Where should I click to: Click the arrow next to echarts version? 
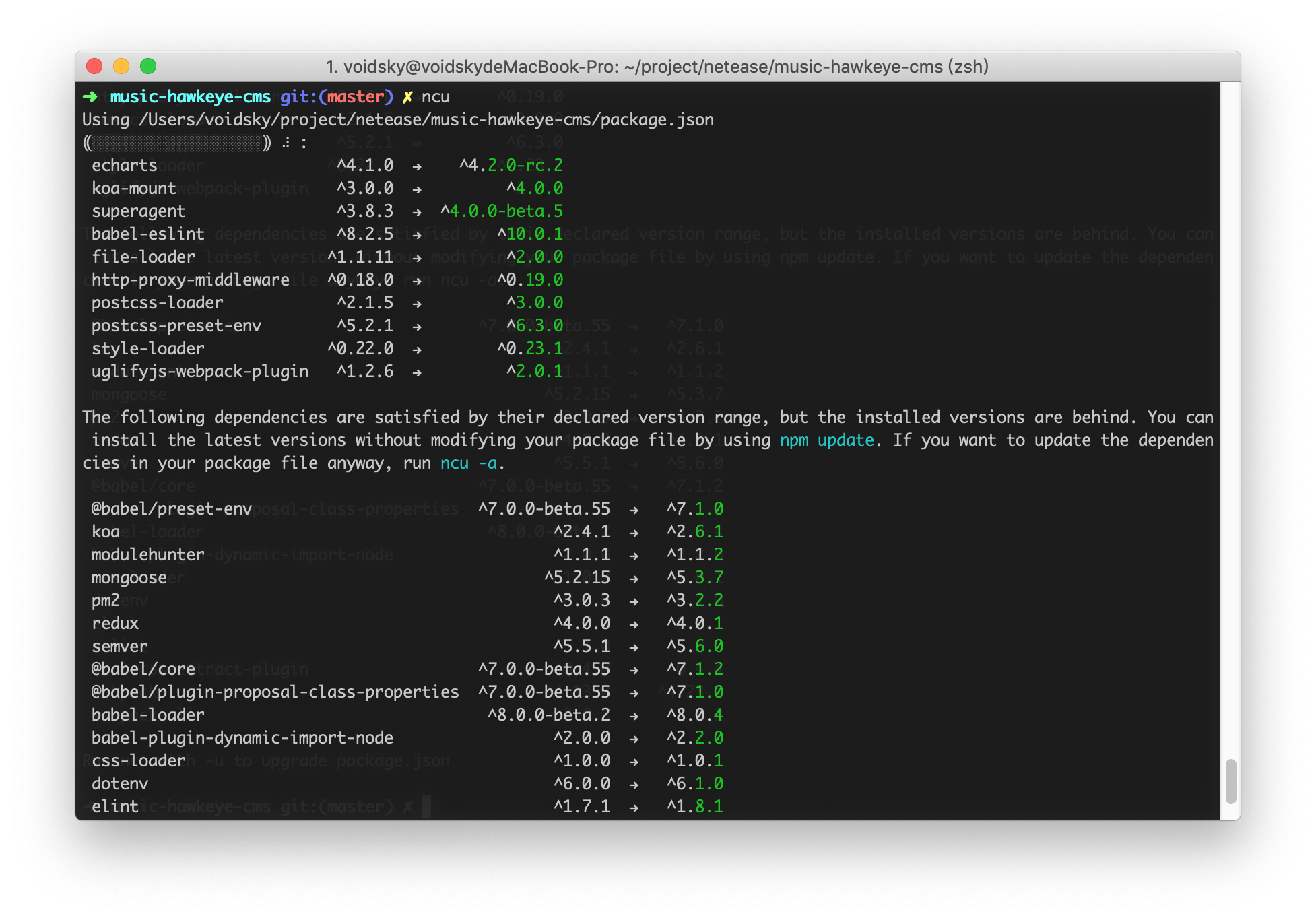pyautogui.click(x=417, y=166)
